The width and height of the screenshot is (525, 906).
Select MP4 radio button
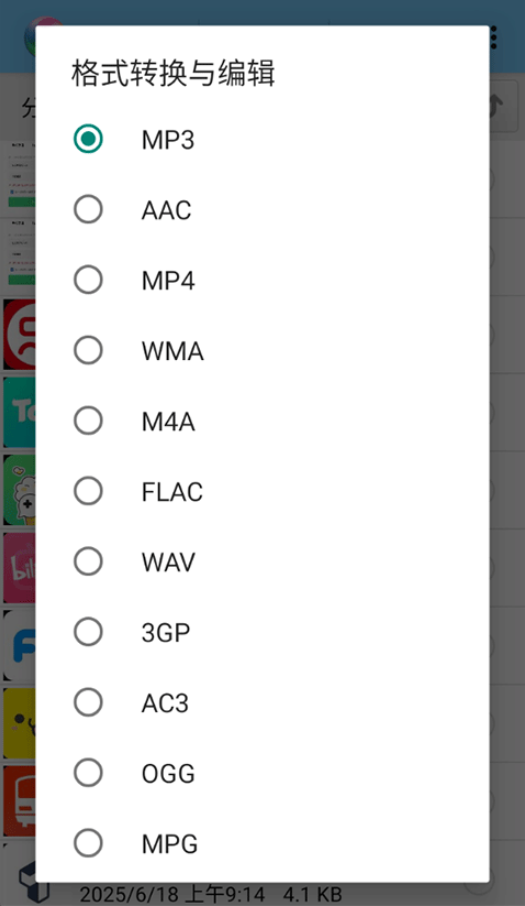coord(88,280)
